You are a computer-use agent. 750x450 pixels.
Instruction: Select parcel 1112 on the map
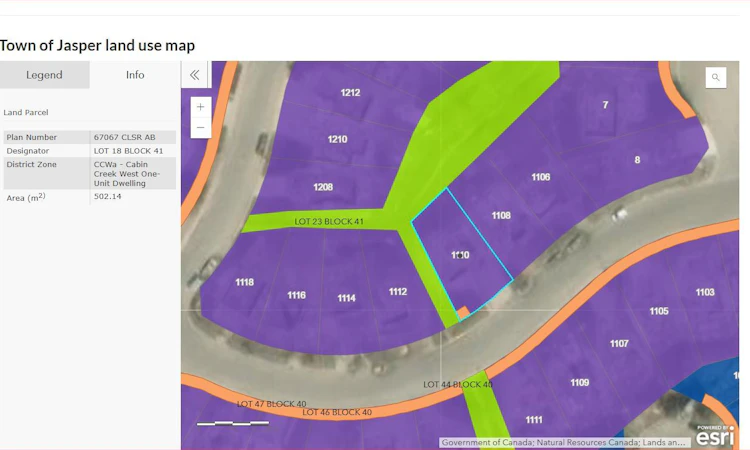click(x=397, y=291)
